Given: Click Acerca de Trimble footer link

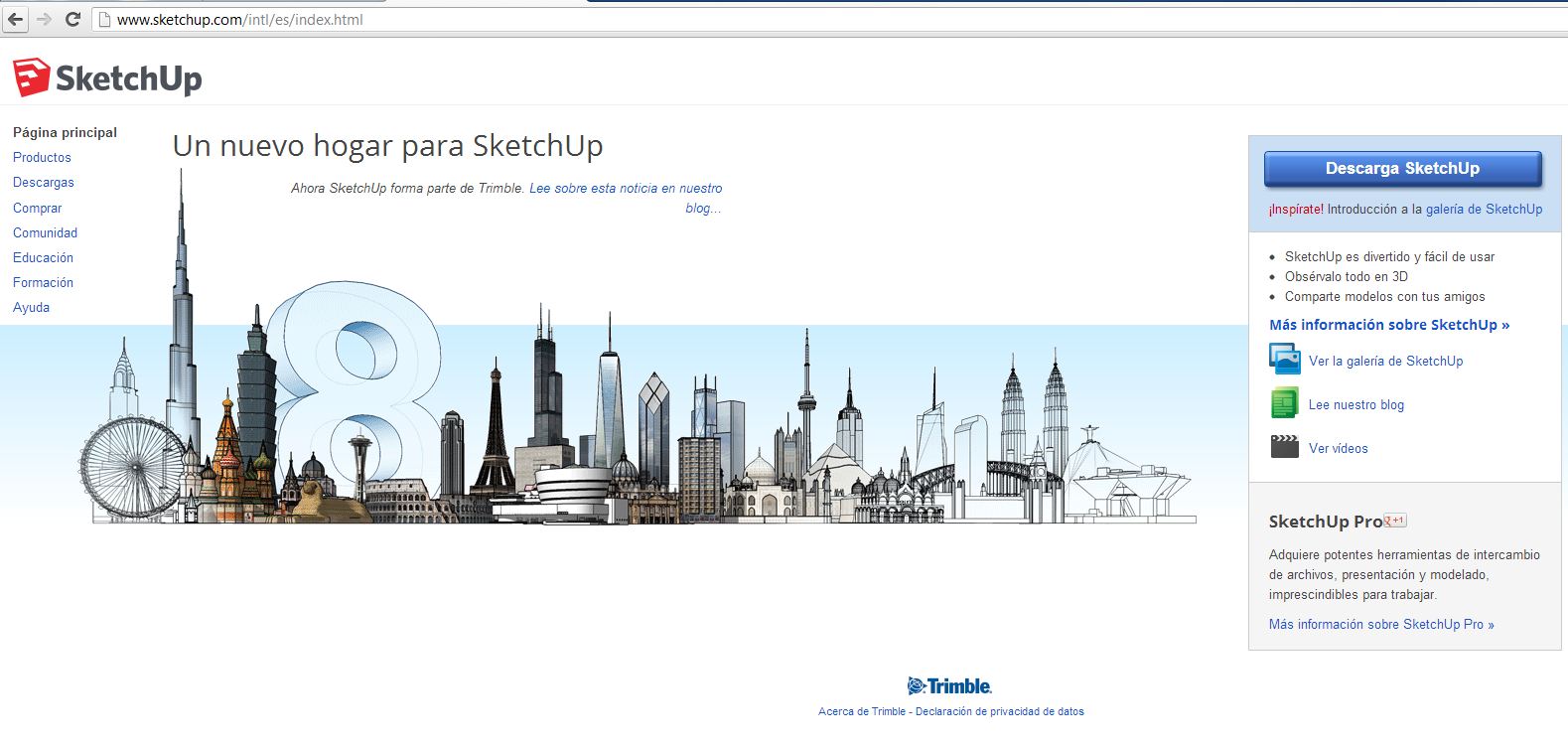Looking at the screenshot, I should (x=862, y=711).
